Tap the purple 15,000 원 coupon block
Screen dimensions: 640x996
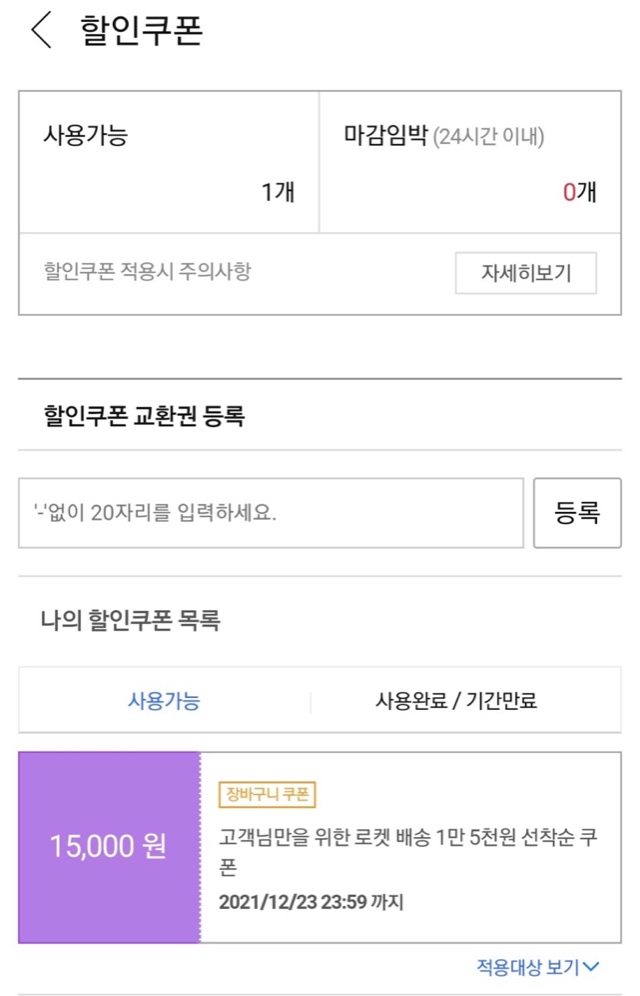pyautogui.click(x=109, y=847)
